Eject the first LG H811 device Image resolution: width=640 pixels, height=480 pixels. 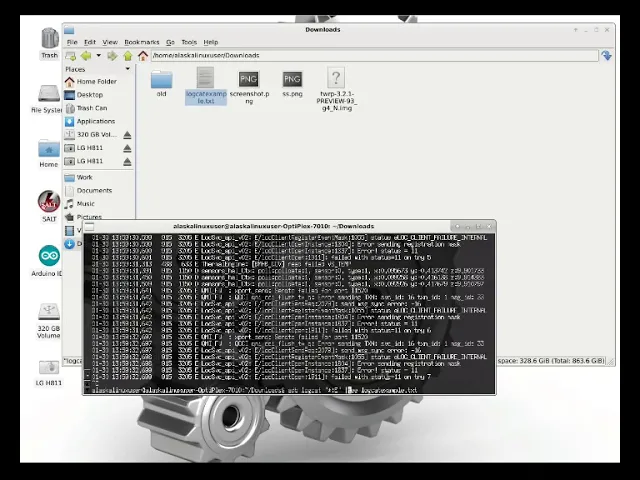tap(127, 148)
